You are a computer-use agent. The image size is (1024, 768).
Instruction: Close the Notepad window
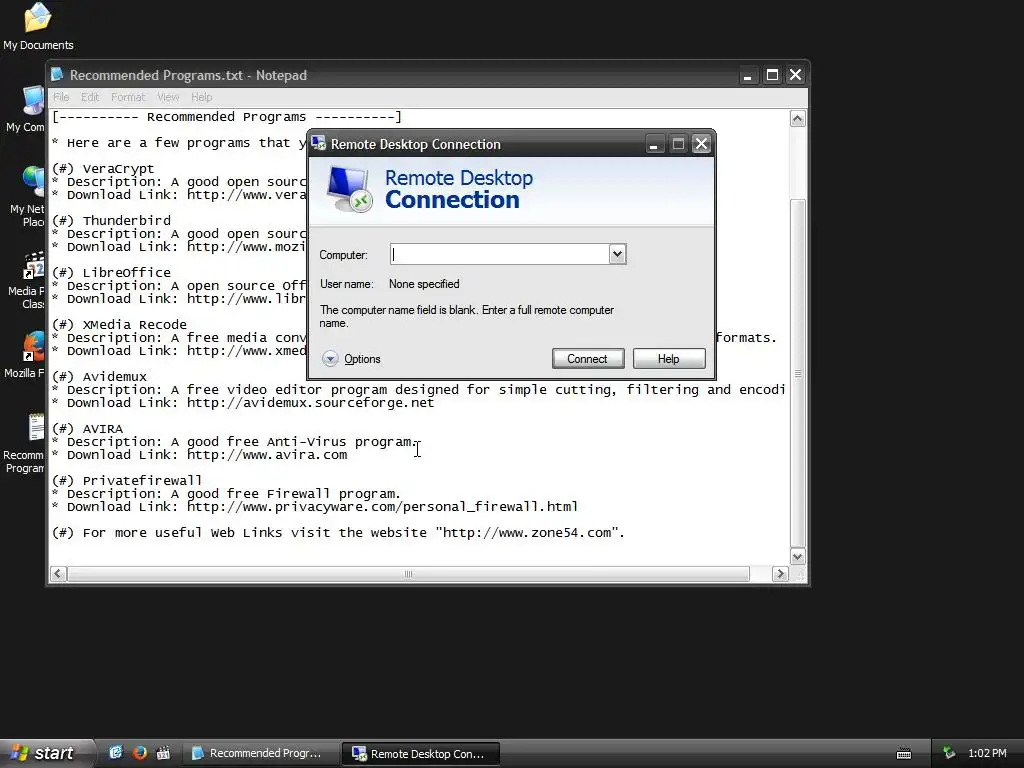pos(795,75)
